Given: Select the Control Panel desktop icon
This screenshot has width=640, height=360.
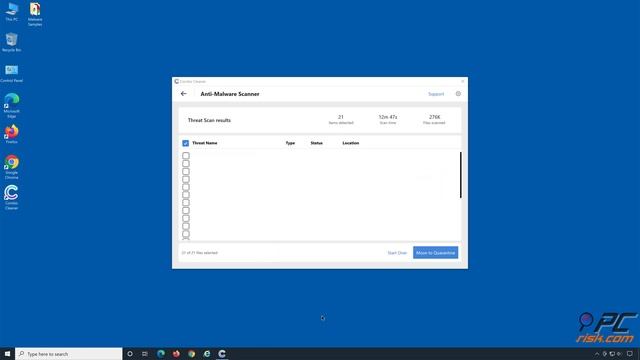Looking at the screenshot, I should [11, 73].
